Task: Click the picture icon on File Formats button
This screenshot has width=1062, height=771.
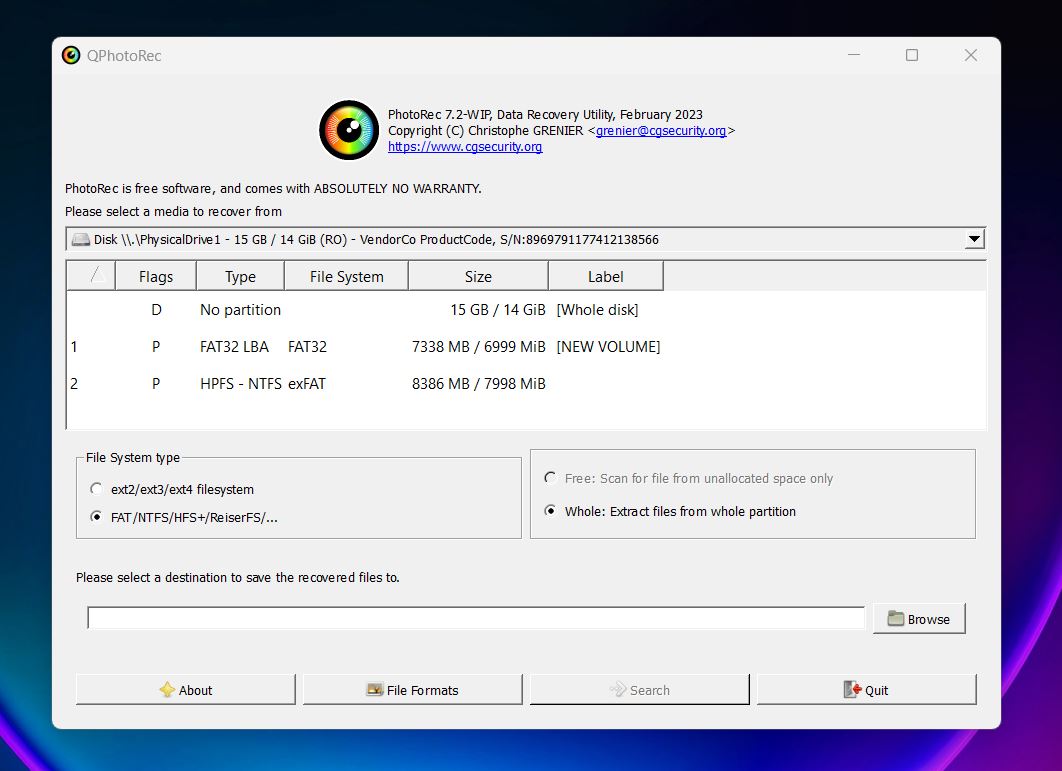Action: coord(375,690)
